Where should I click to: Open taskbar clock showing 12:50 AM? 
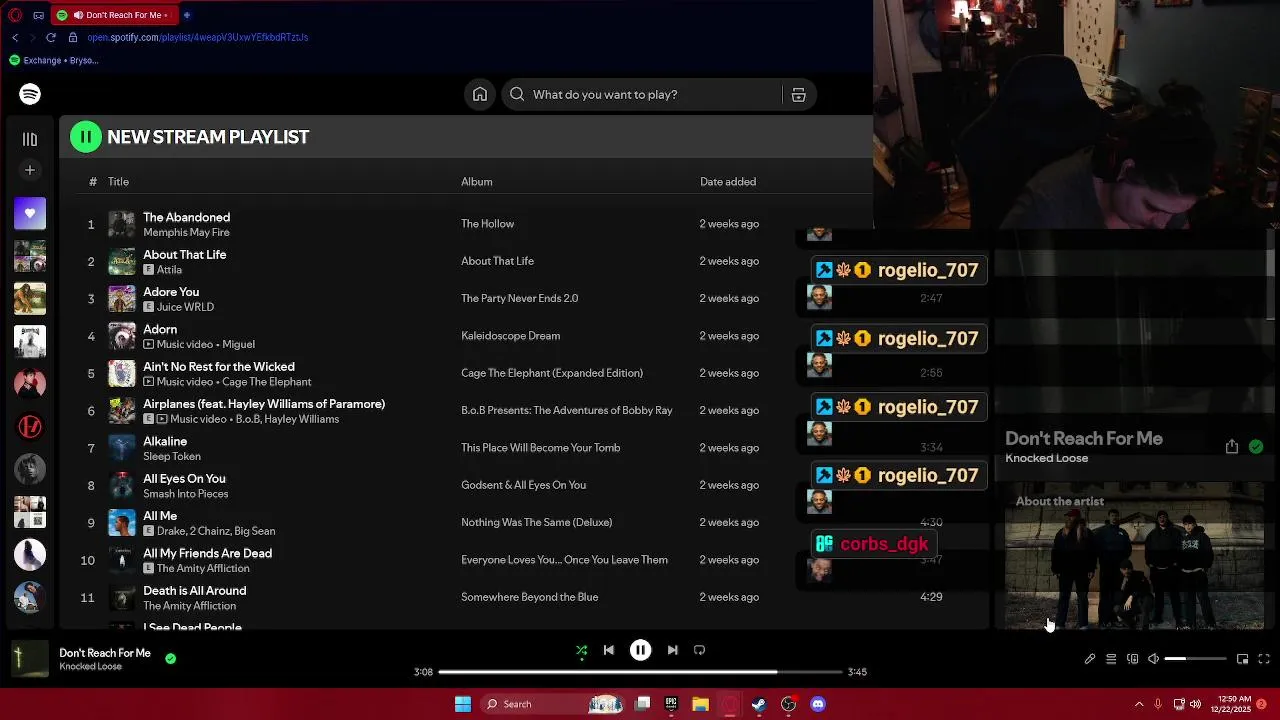[1235, 704]
